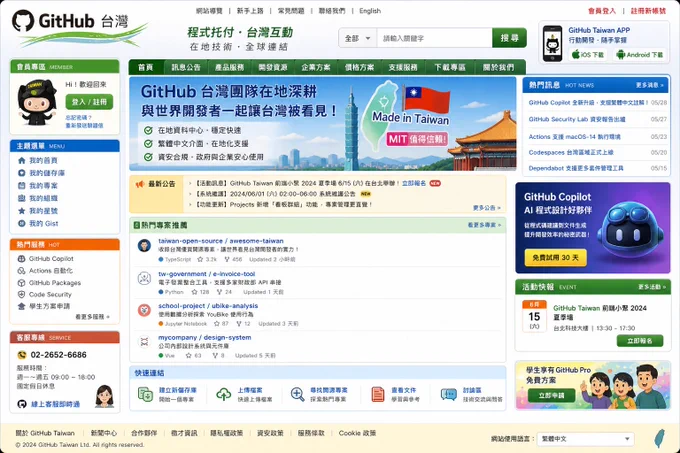Viewport: 680px width, 453px height.
Task: Click the GitHub Octocat logo in header
Action: (23, 20)
